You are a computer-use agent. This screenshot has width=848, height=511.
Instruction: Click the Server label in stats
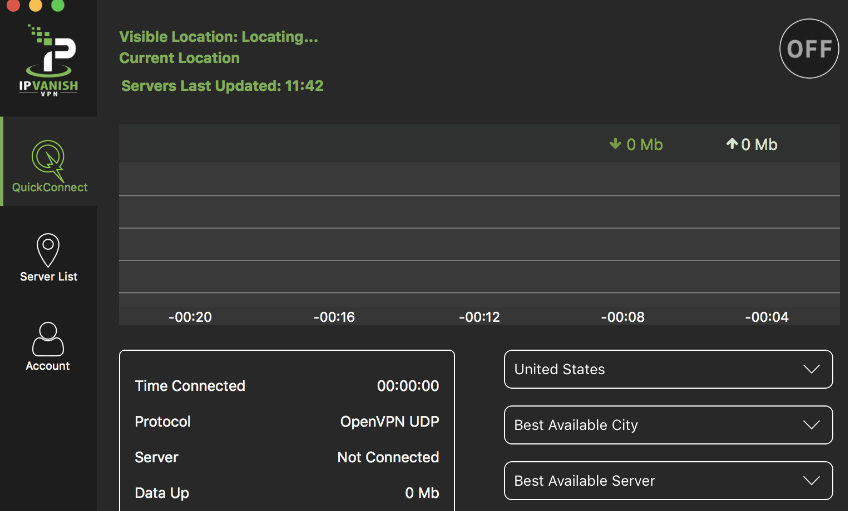[156, 457]
